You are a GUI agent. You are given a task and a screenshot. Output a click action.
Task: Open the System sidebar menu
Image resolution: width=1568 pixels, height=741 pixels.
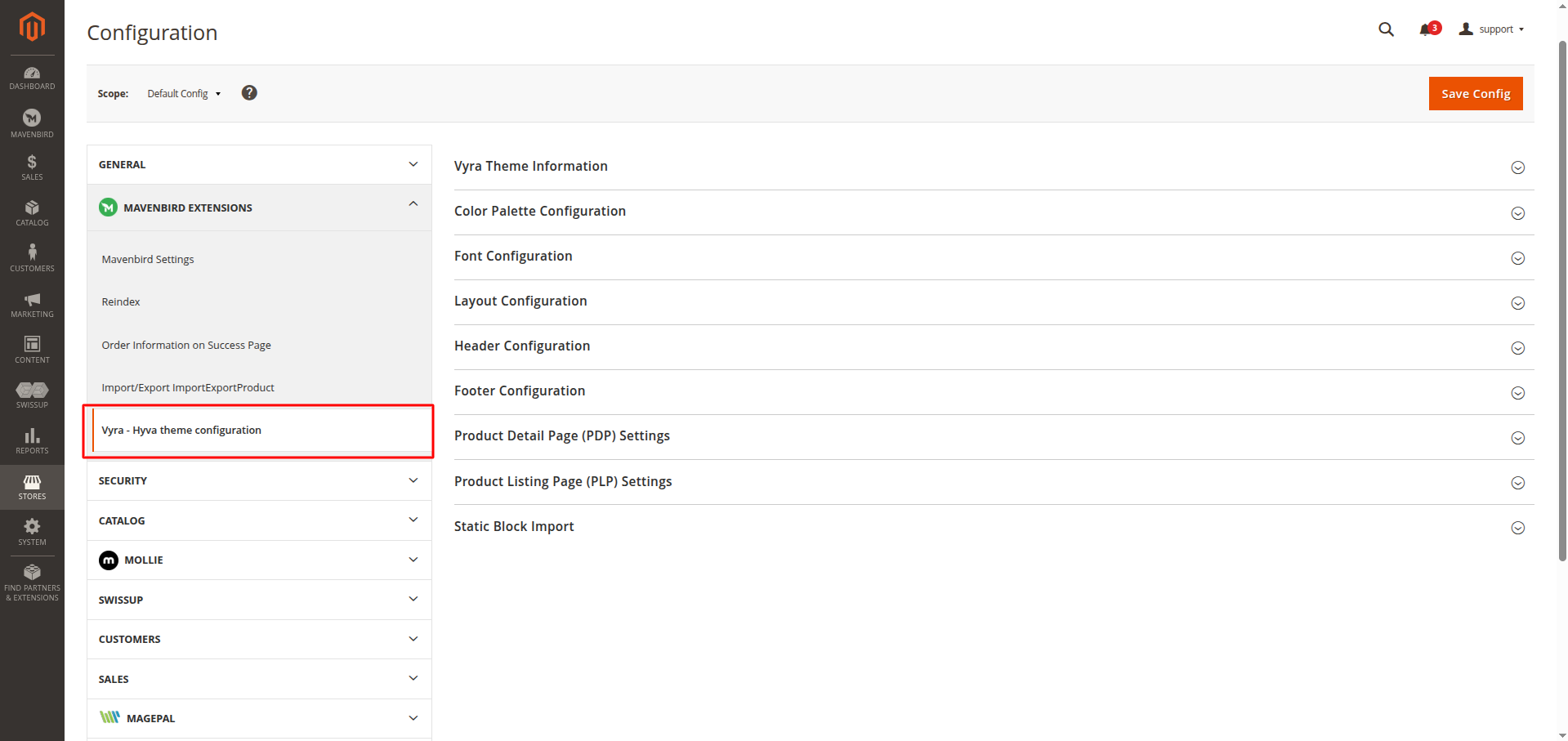point(32,533)
